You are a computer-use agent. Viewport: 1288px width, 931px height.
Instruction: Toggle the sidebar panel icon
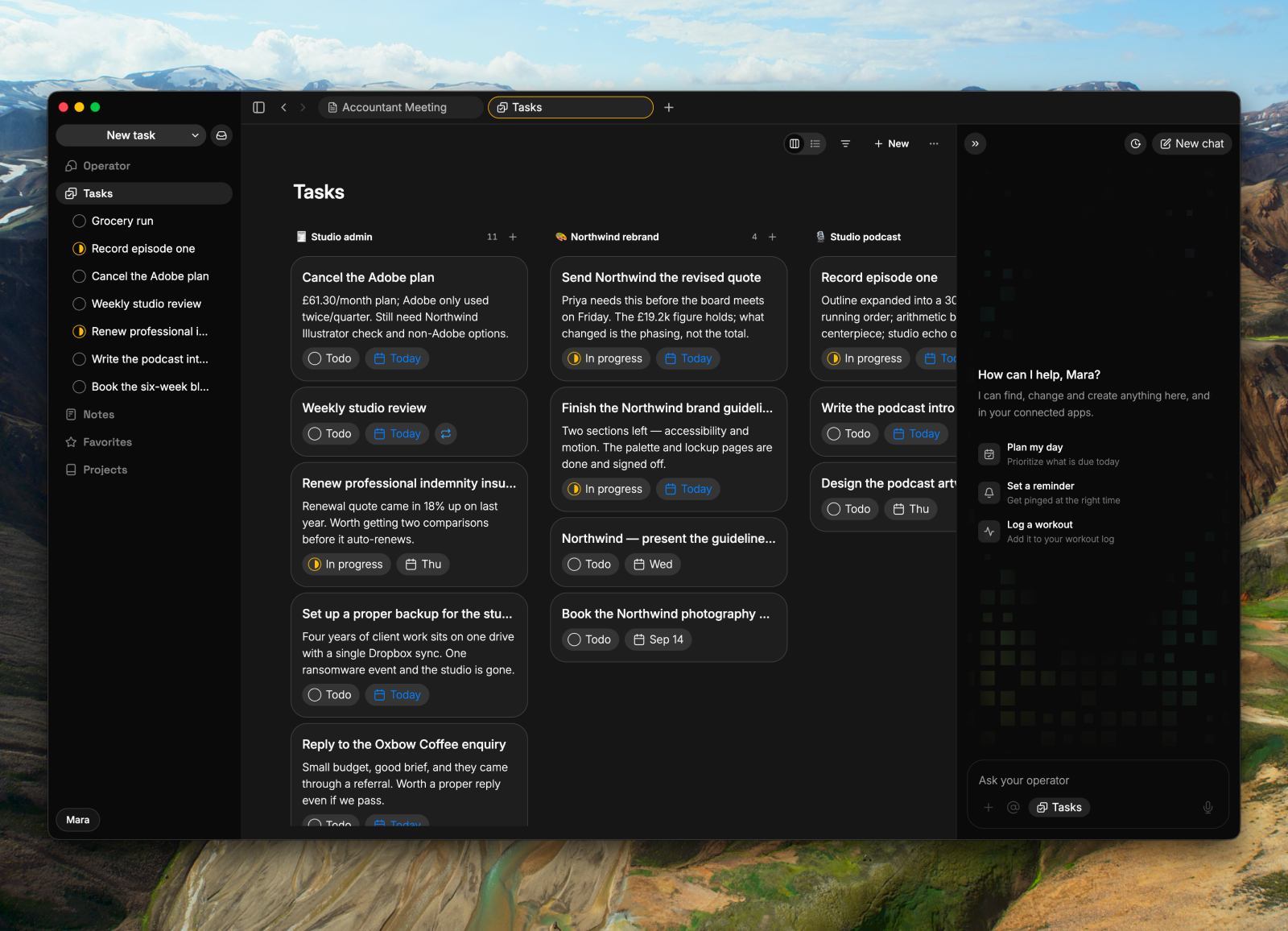click(x=258, y=107)
